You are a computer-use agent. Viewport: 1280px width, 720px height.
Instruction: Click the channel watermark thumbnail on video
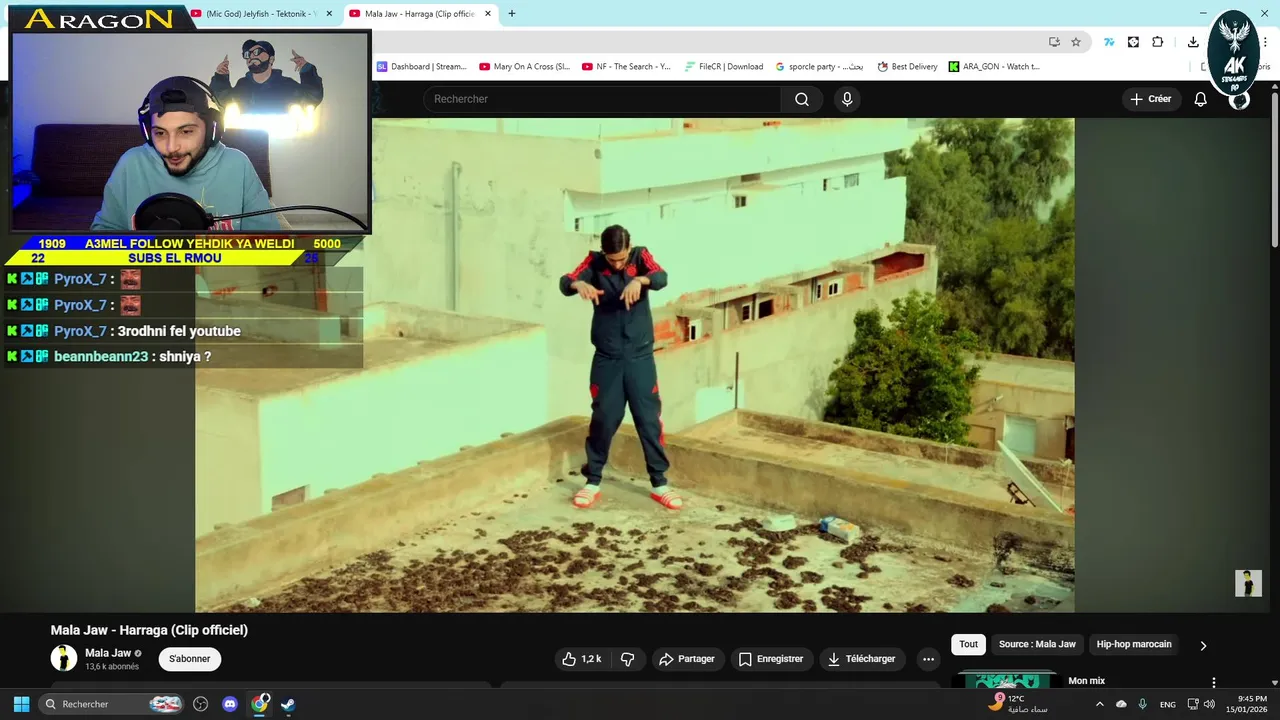click(1248, 583)
